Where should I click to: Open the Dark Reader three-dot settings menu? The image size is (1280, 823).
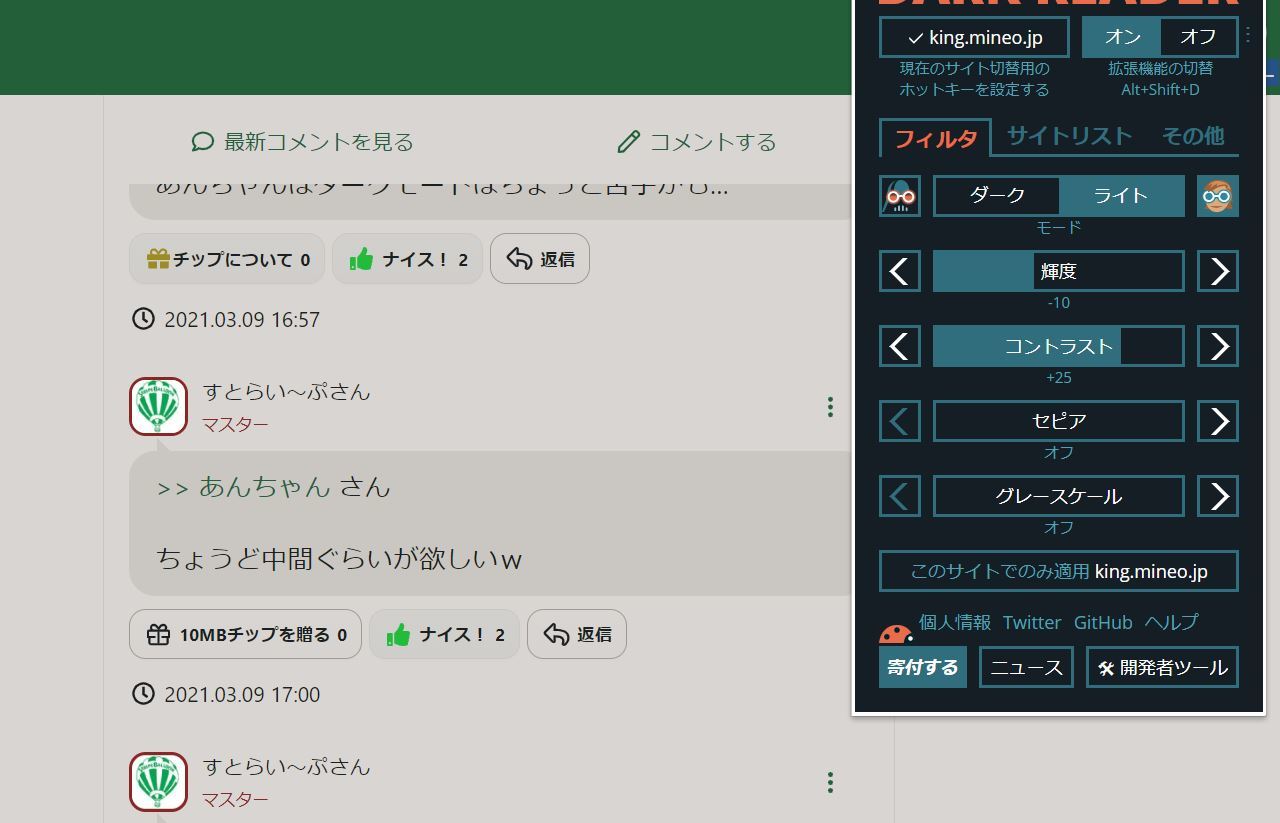click(1248, 35)
